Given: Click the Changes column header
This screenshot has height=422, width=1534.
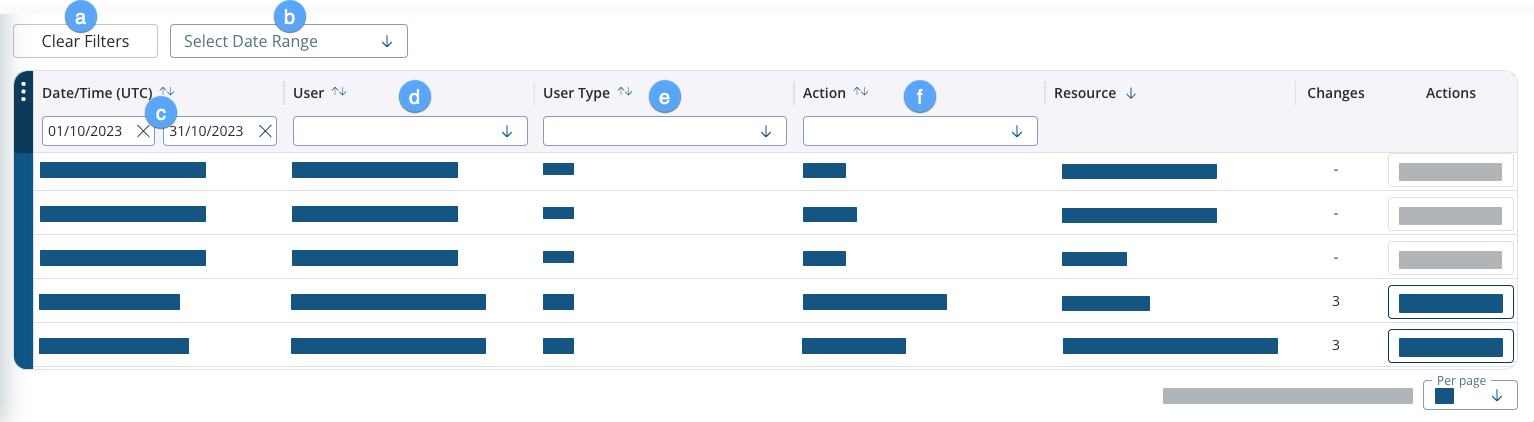Looking at the screenshot, I should (x=1336, y=93).
